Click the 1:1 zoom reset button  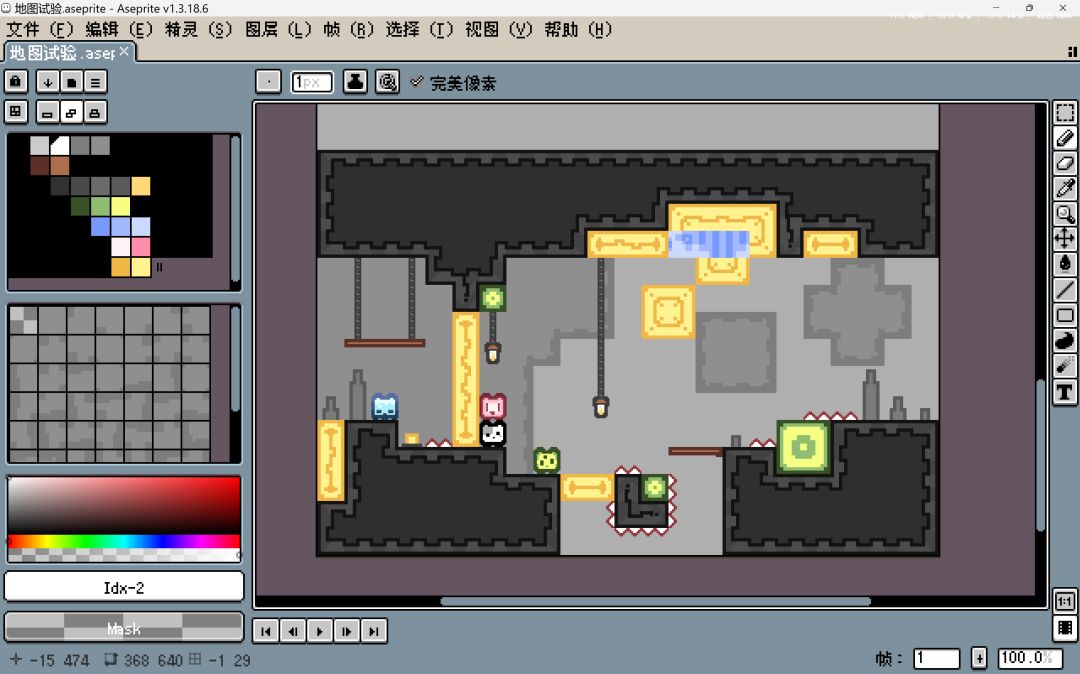1065,601
